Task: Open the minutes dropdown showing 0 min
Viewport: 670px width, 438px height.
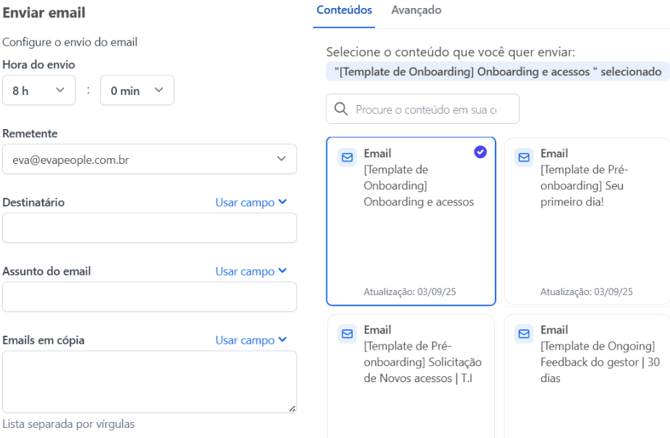Action: pos(137,91)
